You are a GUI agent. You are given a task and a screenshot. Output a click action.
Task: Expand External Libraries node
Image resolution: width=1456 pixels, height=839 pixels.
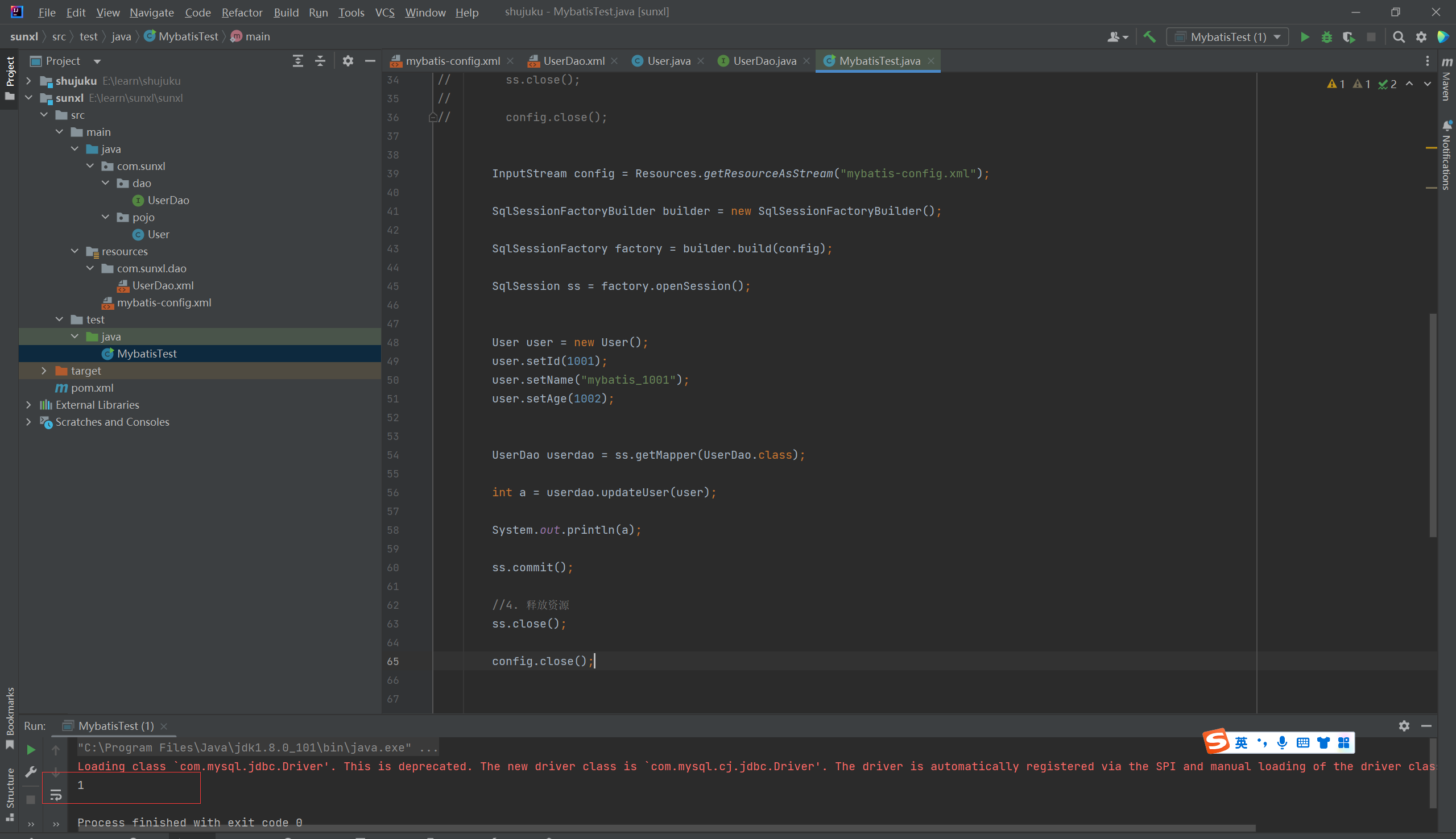[29, 405]
